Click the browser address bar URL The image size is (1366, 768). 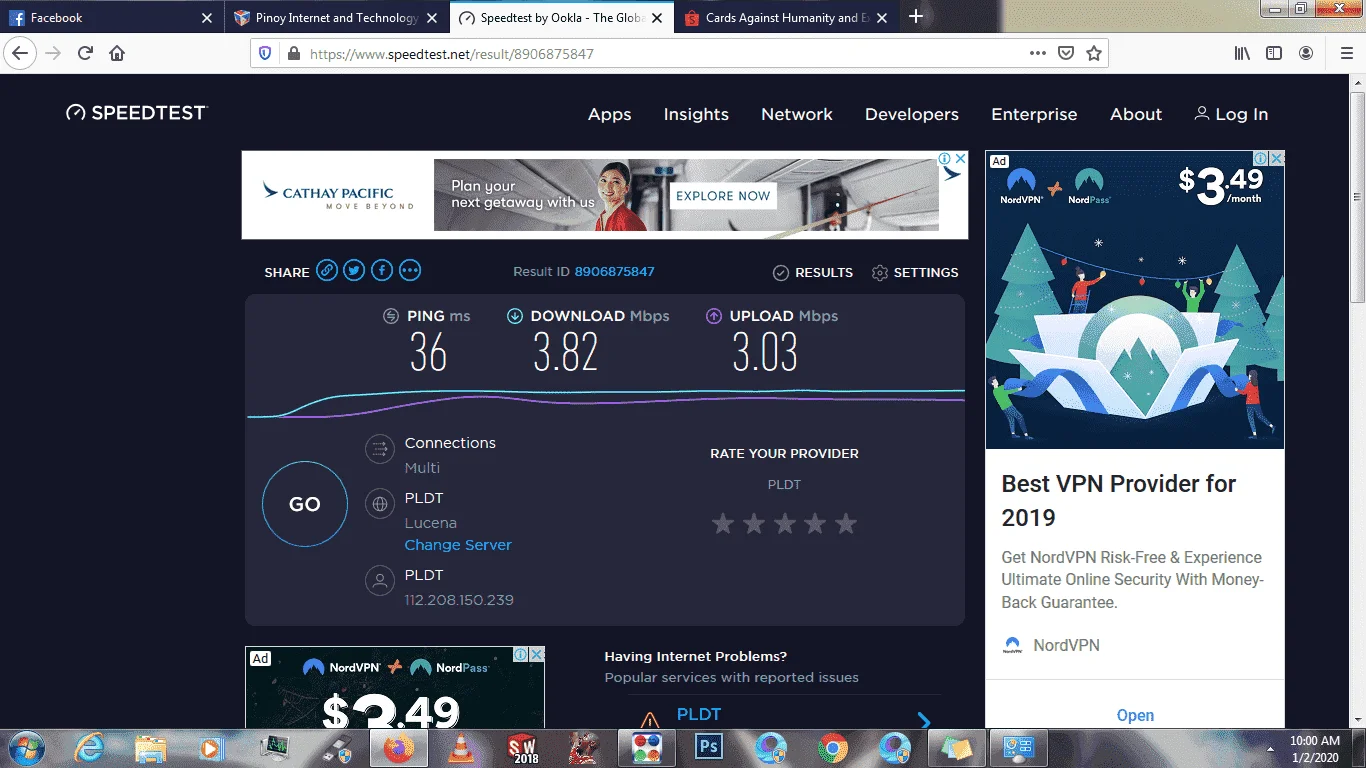pos(452,54)
